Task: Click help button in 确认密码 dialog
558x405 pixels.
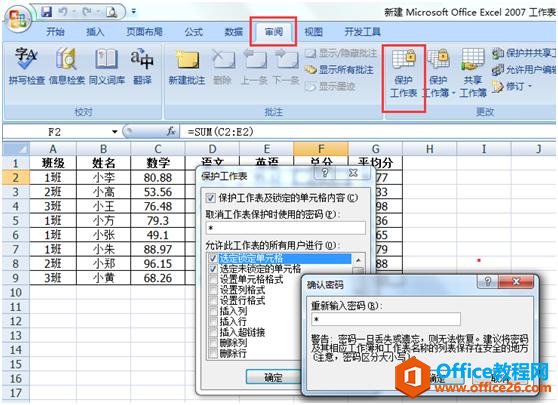Action: pos(488,282)
